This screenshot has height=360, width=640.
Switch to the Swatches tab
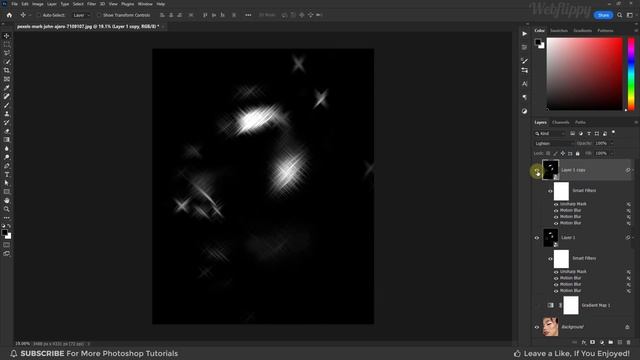click(x=559, y=31)
